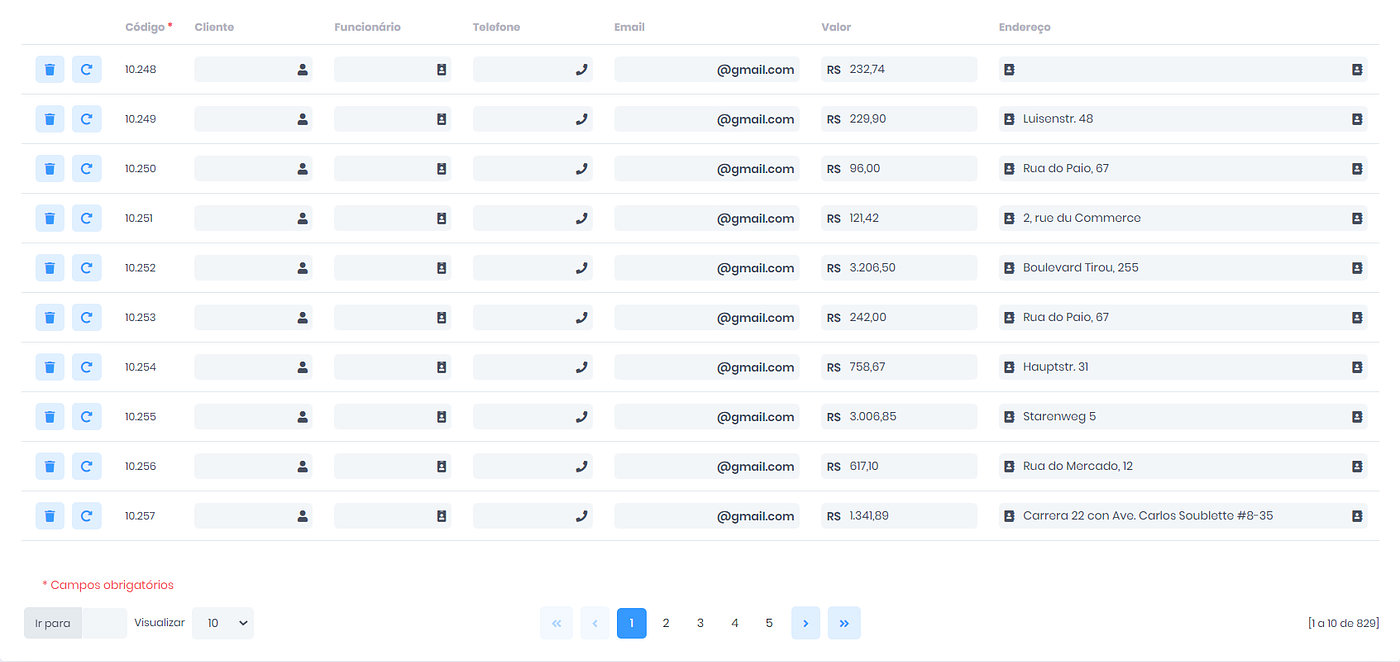Screen dimensions: 1400x662
Task: Reload record 10.249 with the refresh icon
Action: (x=86, y=118)
